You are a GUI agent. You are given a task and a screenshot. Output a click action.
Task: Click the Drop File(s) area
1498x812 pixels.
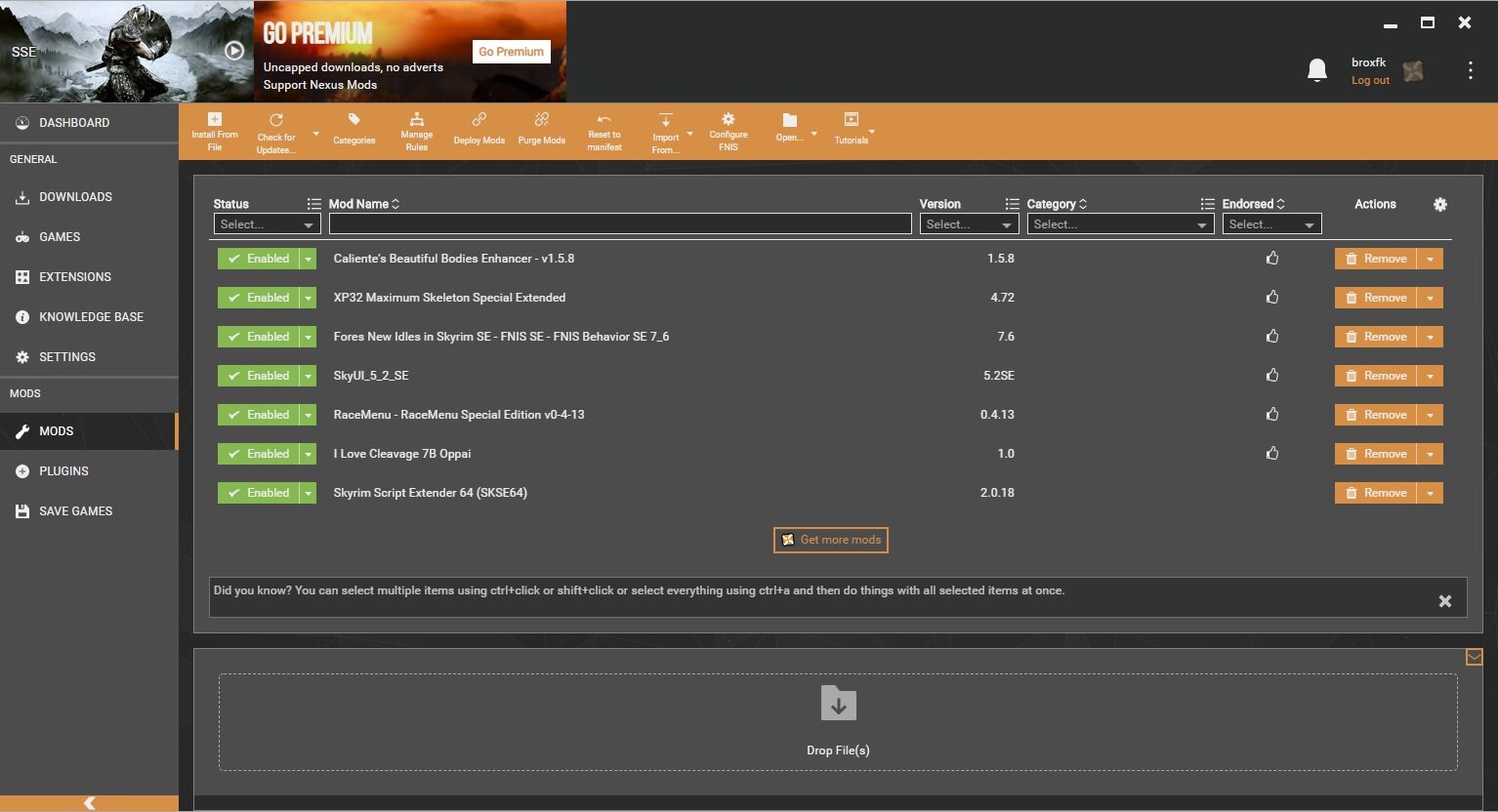[838, 722]
